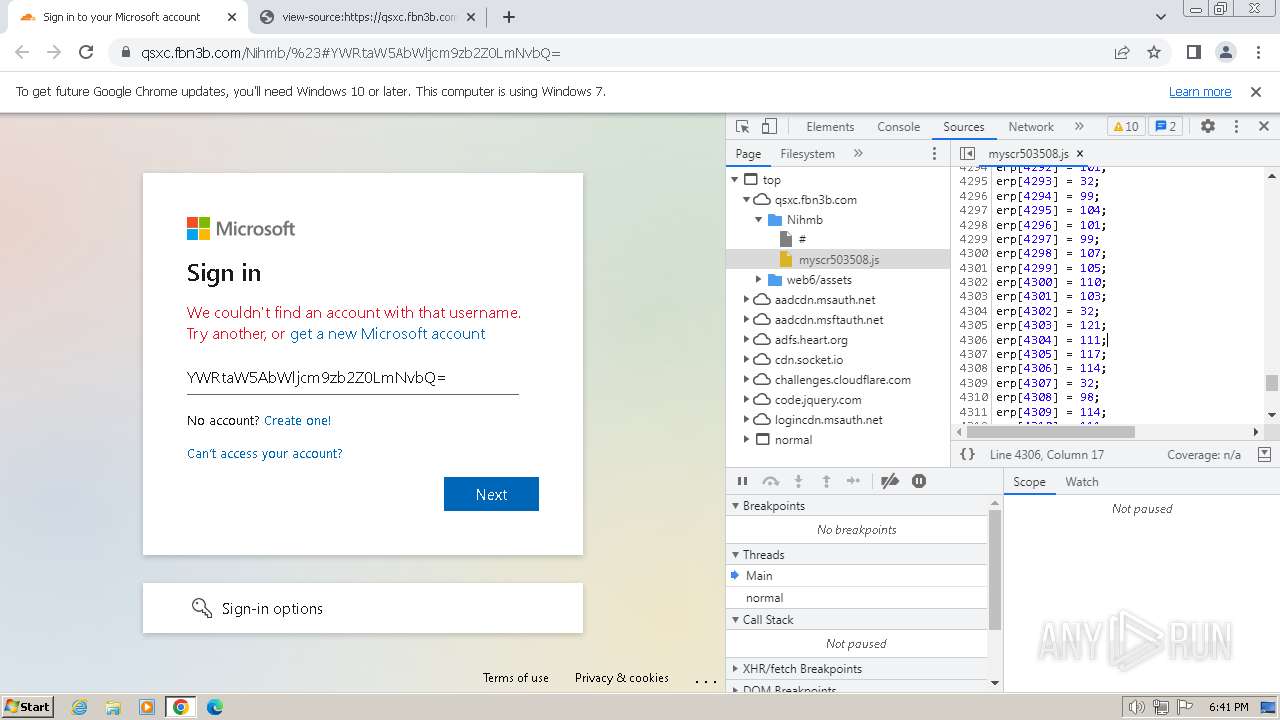Click Learn more about Chrome updates
Image resolution: width=1280 pixels, height=720 pixels.
coord(1200,92)
